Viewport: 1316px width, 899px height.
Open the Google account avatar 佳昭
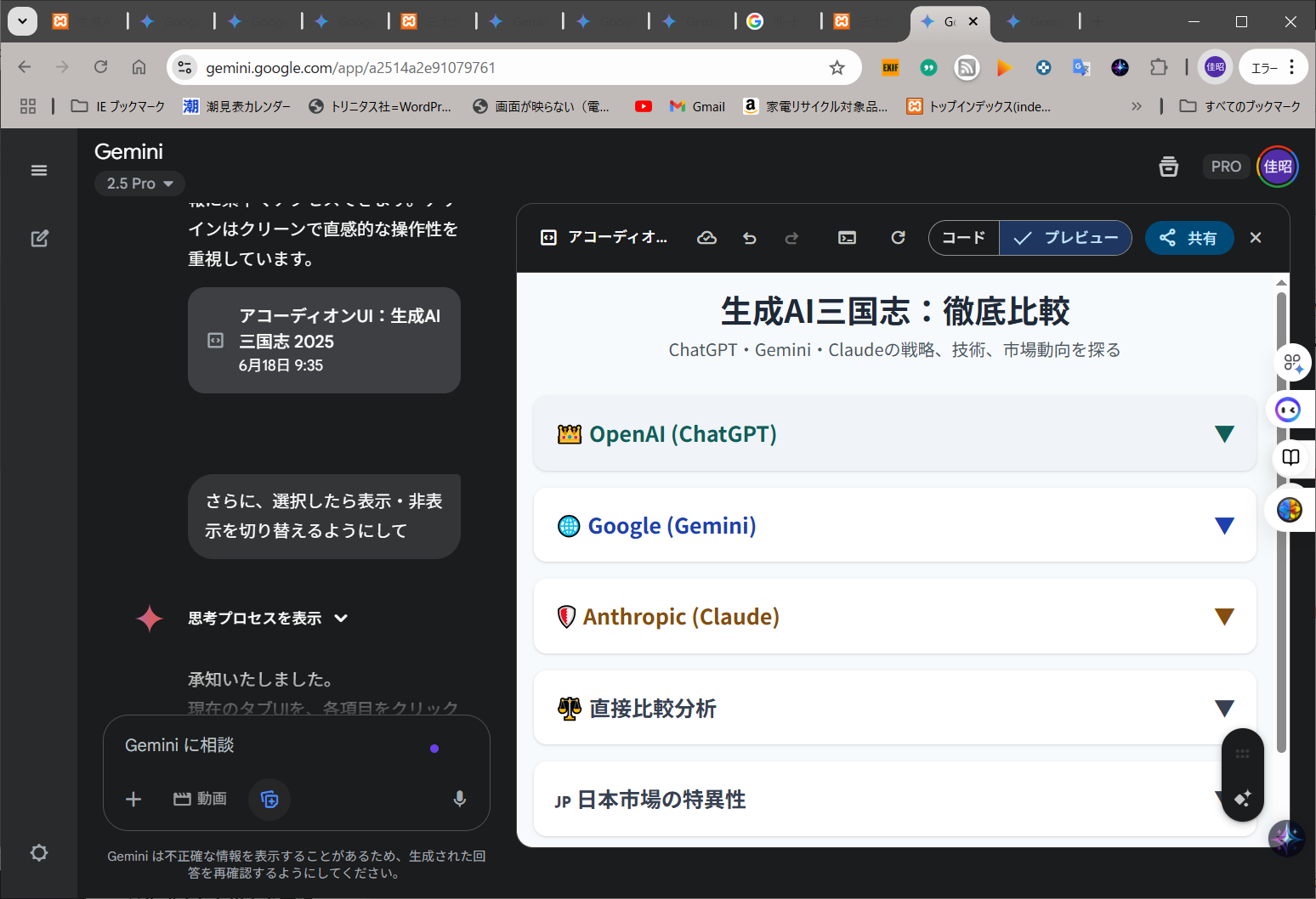click(1278, 167)
